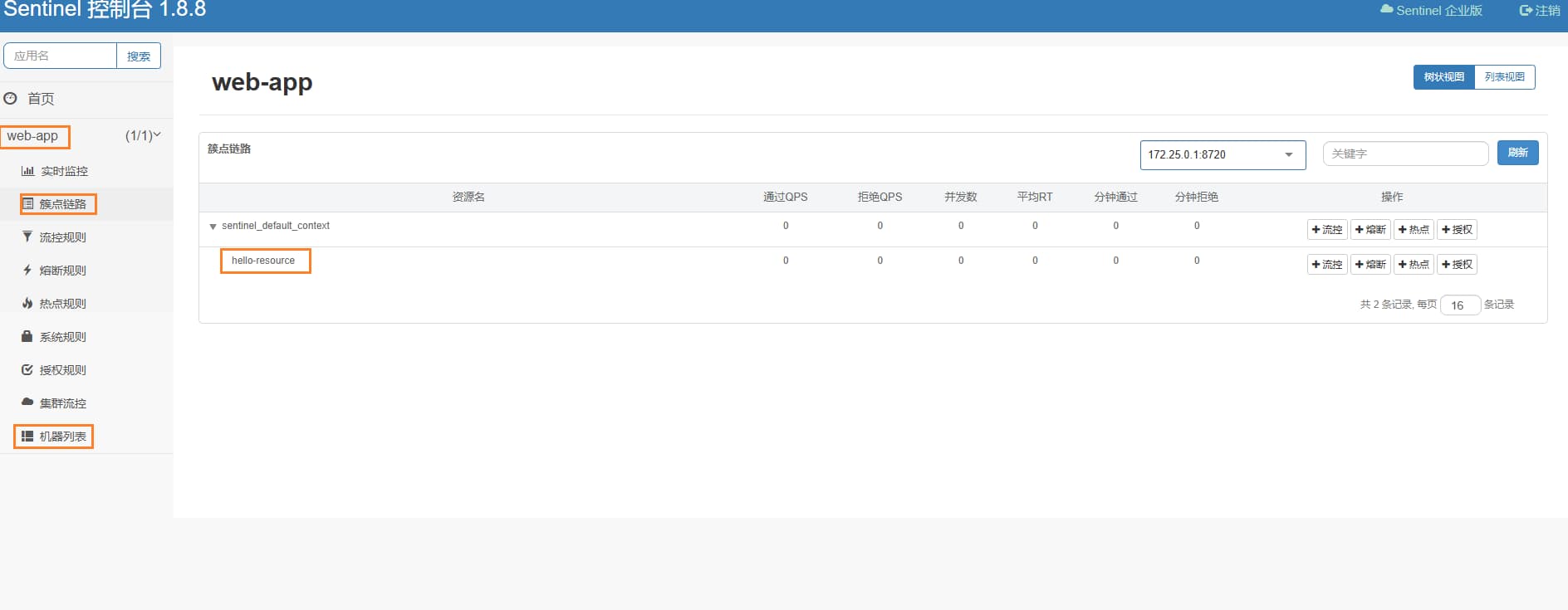Open the 172.25.0.1:8720 machine dropdown
Image resolution: width=1568 pixels, height=610 pixels.
click(x=1223, y=154)
